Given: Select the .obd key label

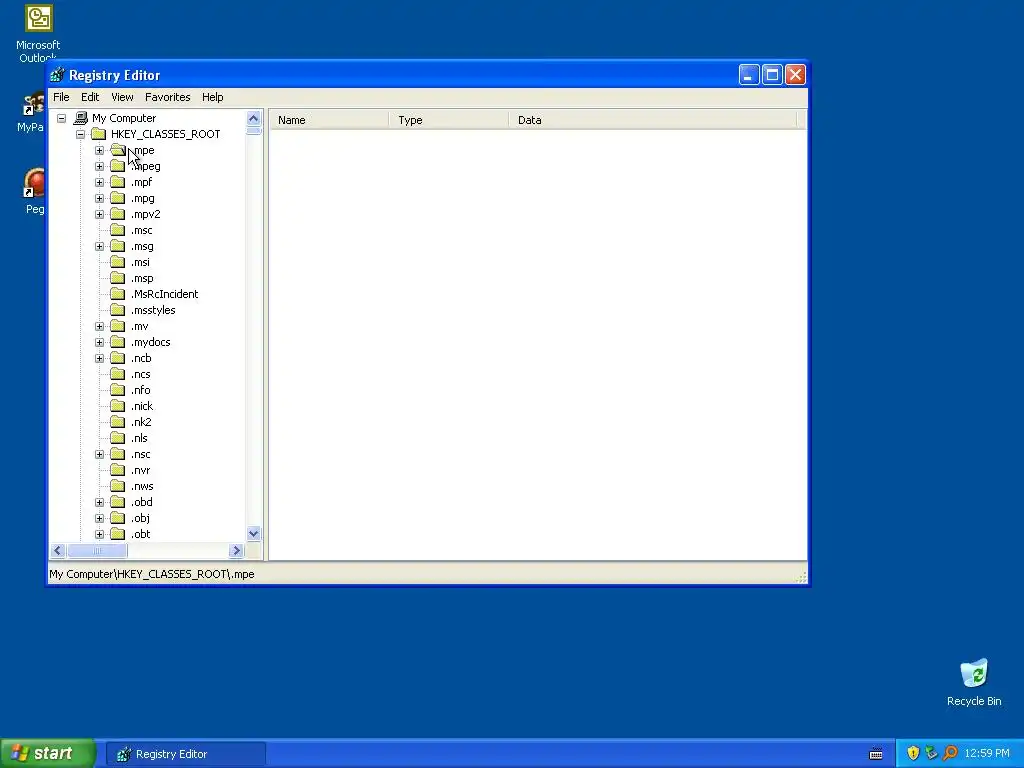Looking at the screenshot, I should click(142, 502).
